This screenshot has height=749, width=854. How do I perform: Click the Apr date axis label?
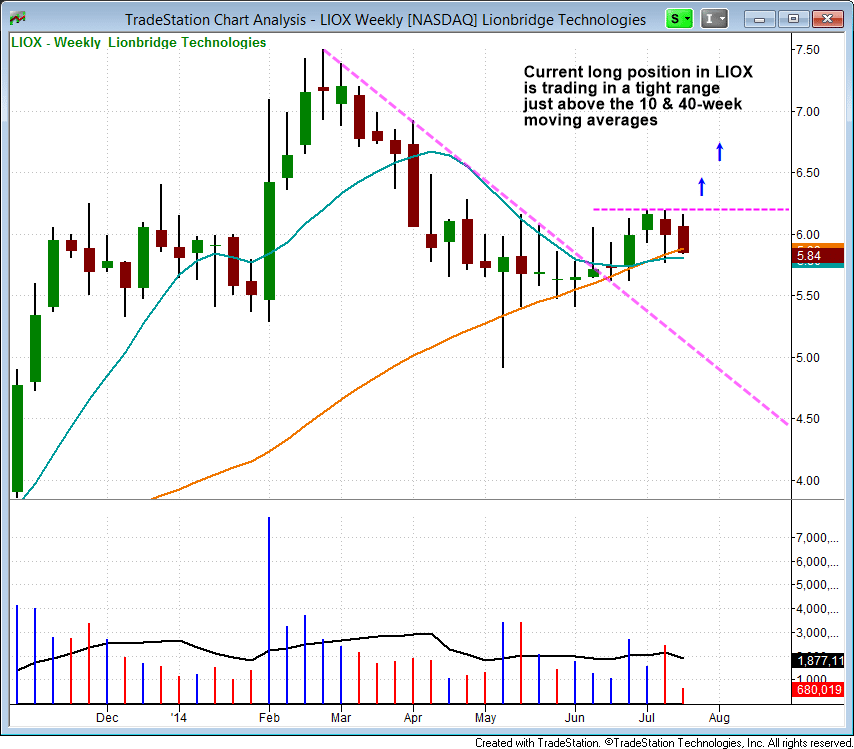click(x=413, y=718)
